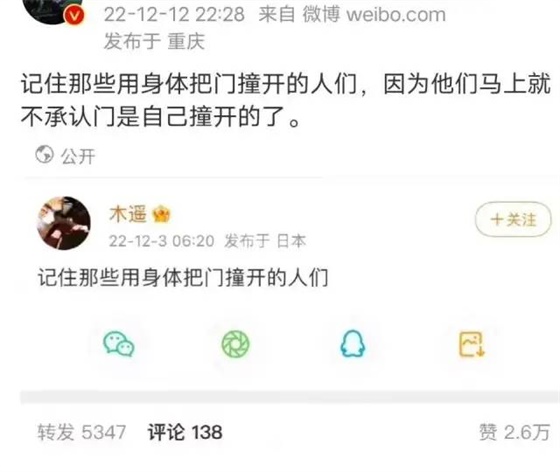
Task: Open the weibo.com source link
Action: 396,15
